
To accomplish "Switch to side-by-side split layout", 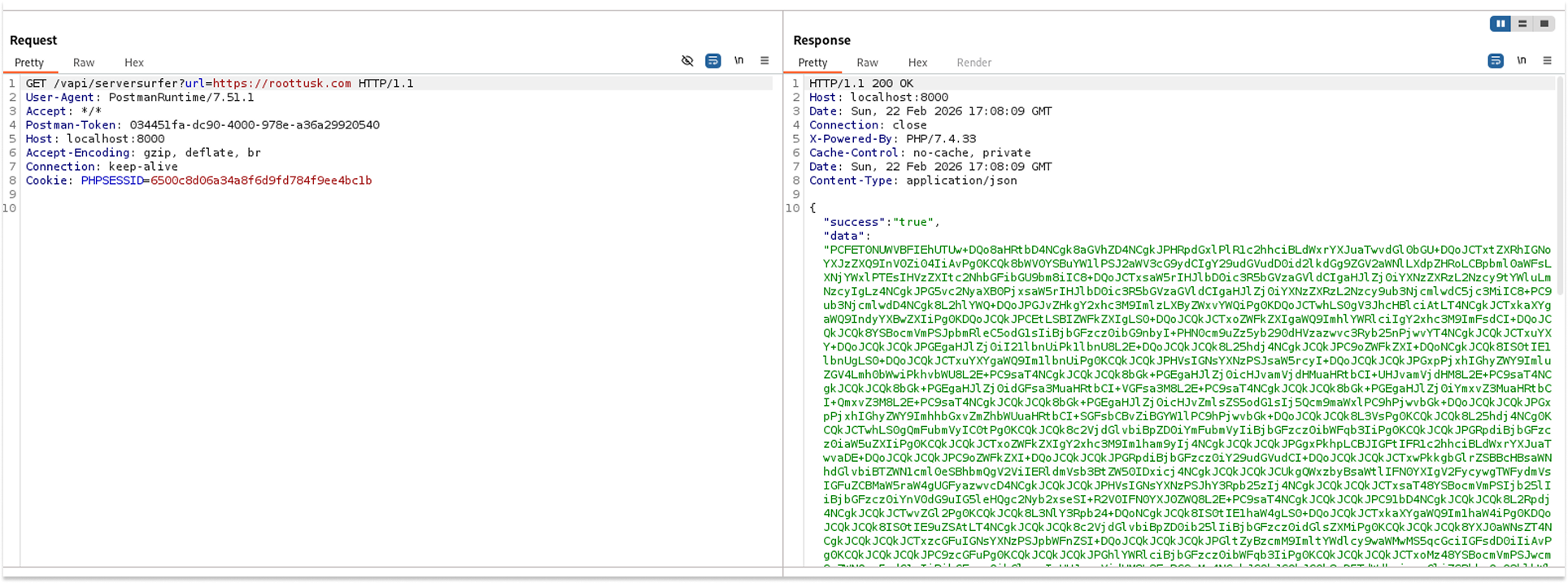I will (x=1500, y=24).
